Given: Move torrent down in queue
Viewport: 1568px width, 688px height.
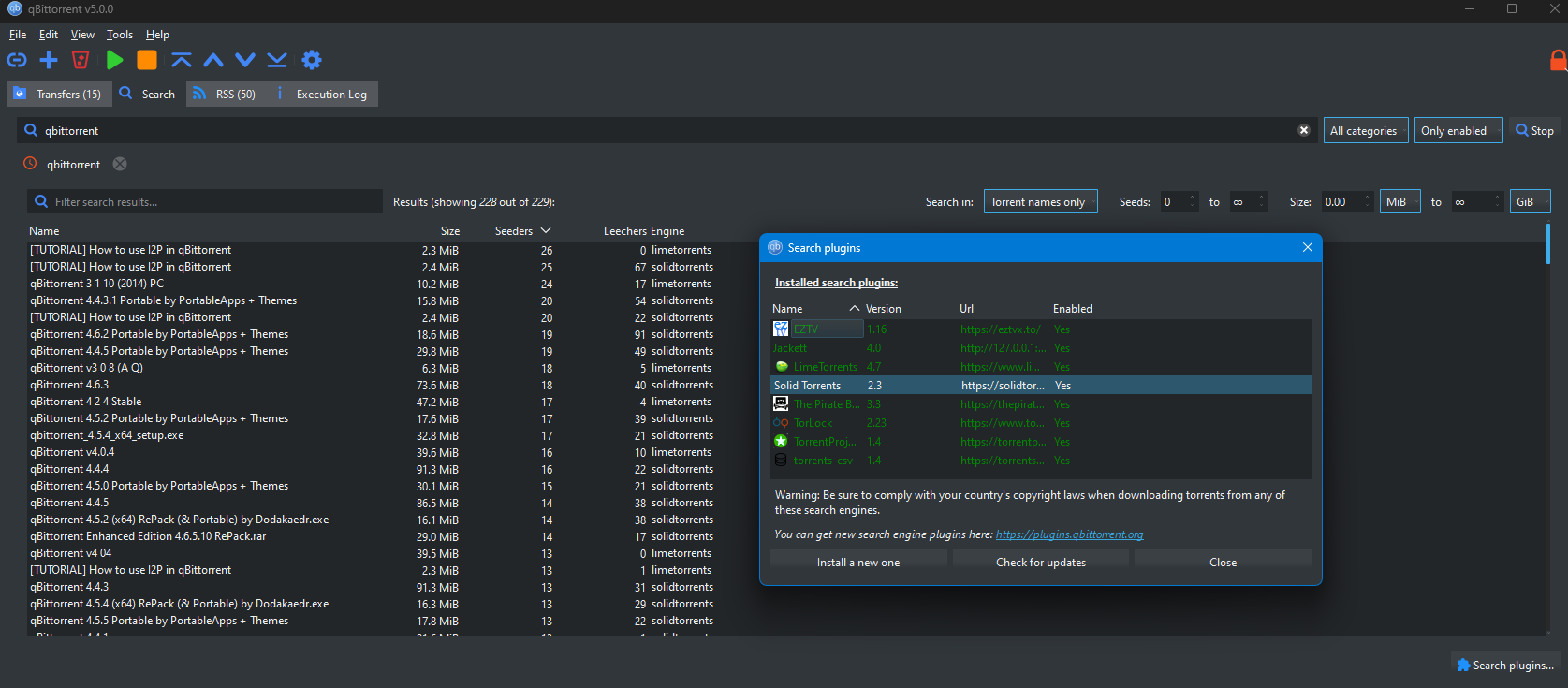Looking at the screenshot, I should (245, 60).
